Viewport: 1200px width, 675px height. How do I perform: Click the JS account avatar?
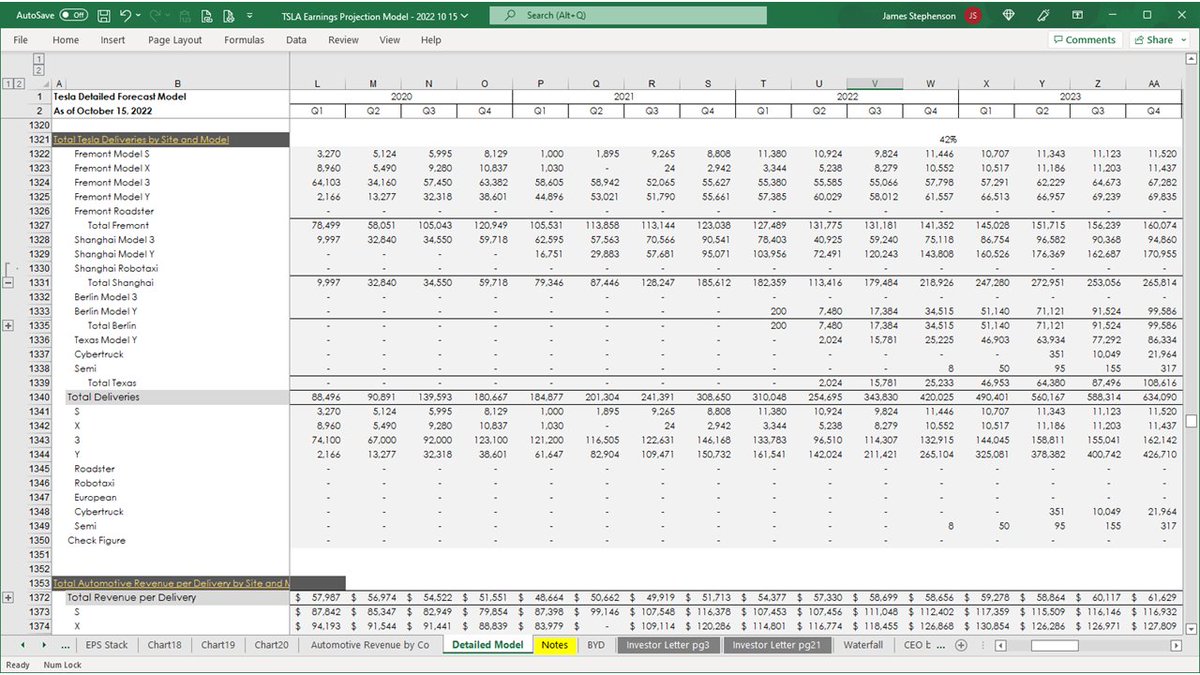(x=973, y=16)
